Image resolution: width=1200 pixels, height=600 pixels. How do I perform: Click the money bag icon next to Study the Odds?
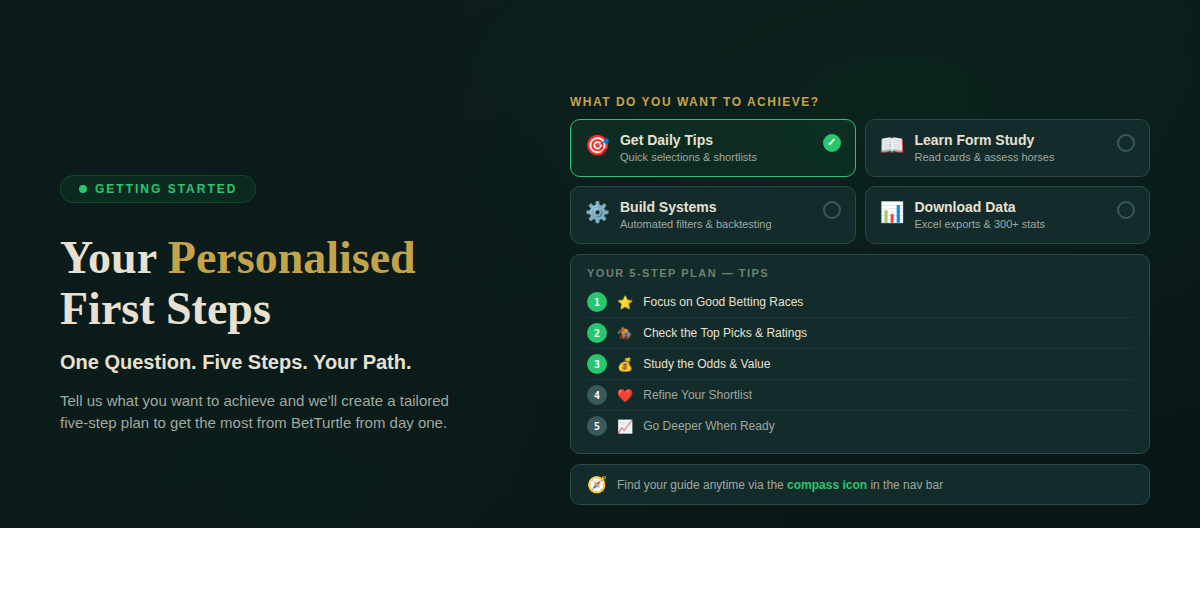click(624, 363)
